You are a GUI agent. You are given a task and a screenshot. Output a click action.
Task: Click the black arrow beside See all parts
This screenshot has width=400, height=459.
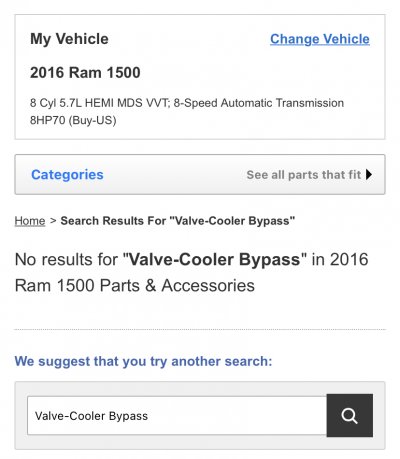[369, 174]
